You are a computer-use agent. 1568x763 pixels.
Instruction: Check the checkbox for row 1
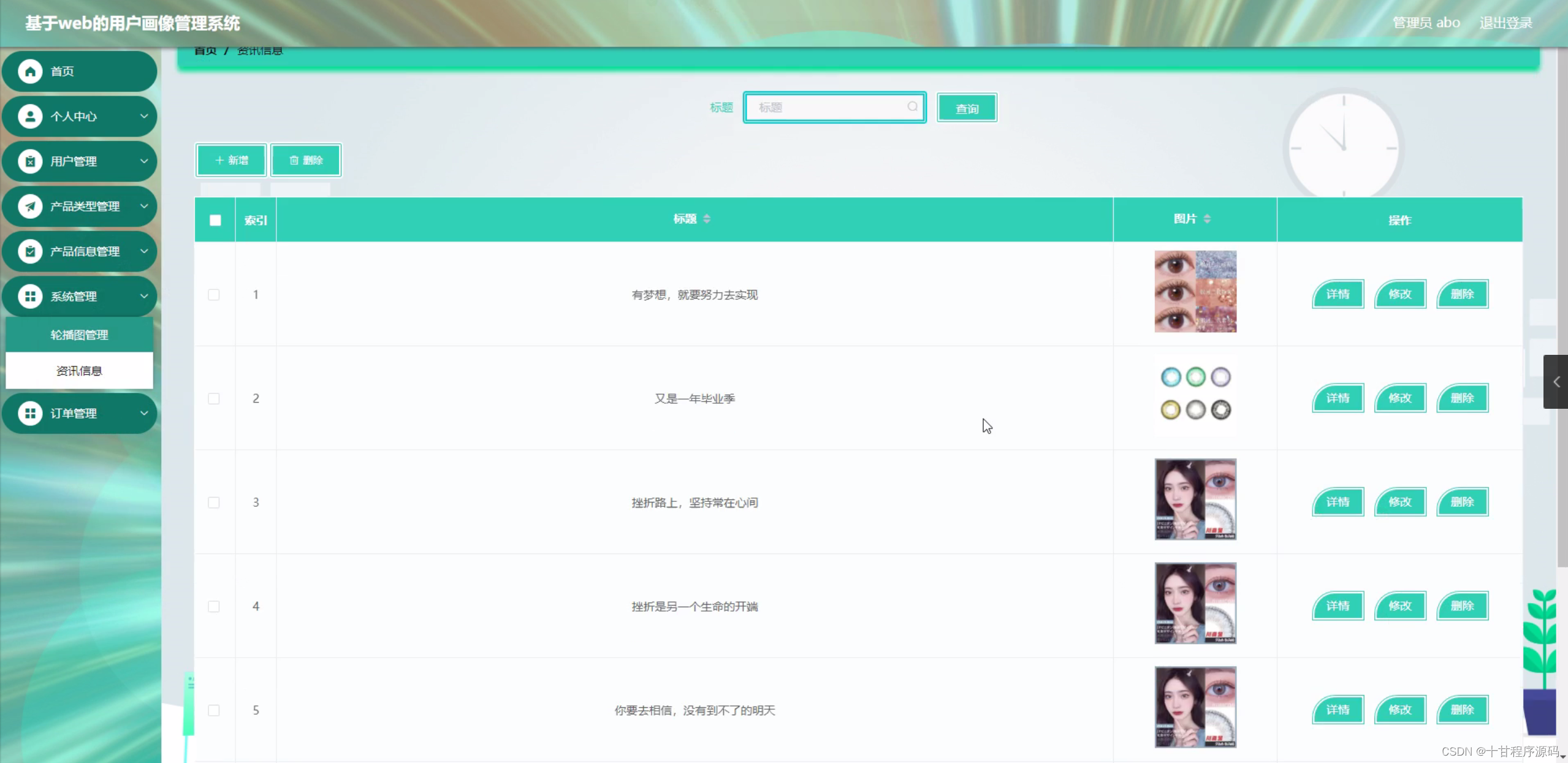coord(213,294)
